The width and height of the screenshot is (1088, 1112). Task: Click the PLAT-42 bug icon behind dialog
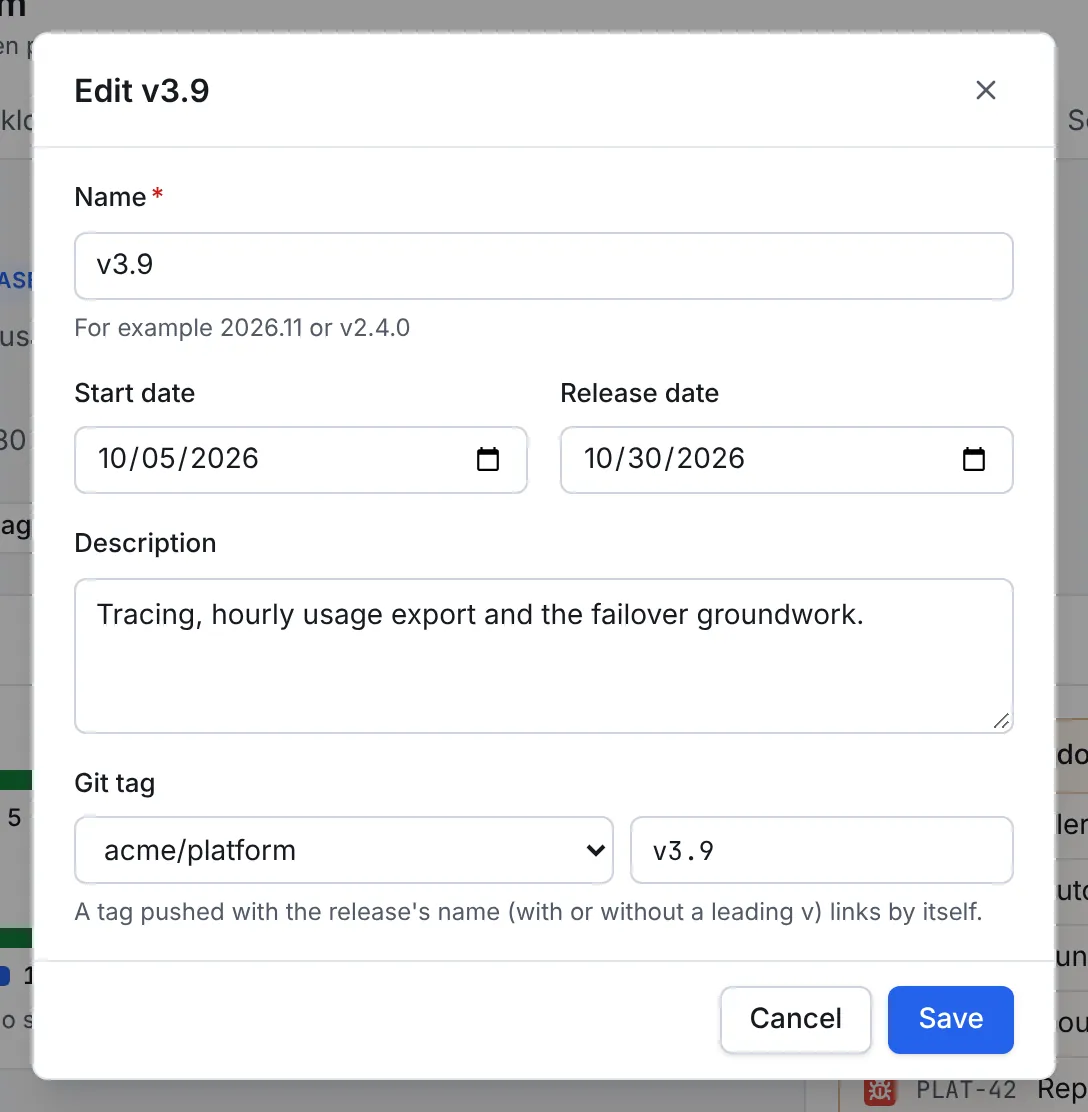coord(879,1091)
